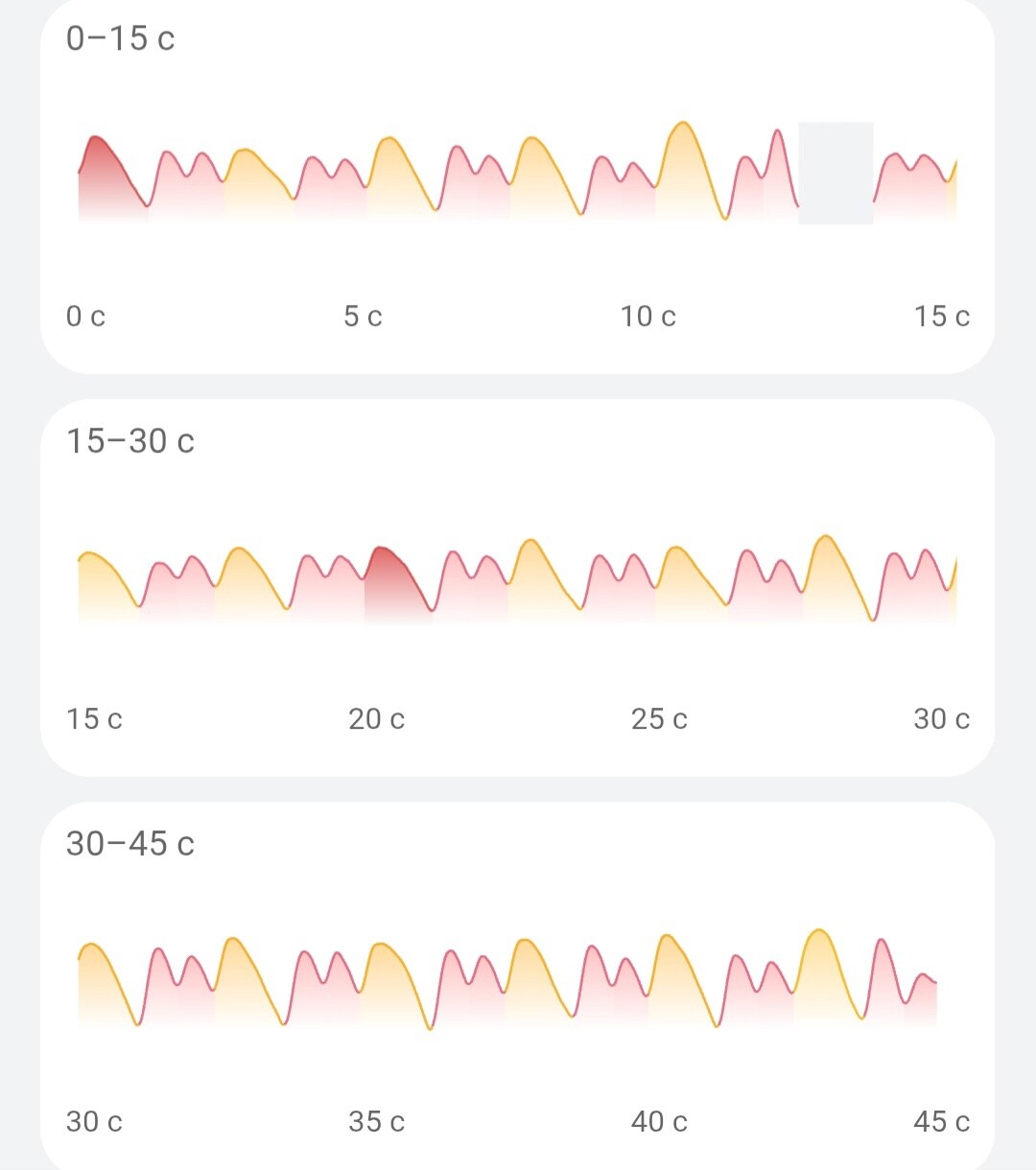Click the "0 с" time label
The height and width of the screenshot is (1170, 1036).
click(85, 316)
